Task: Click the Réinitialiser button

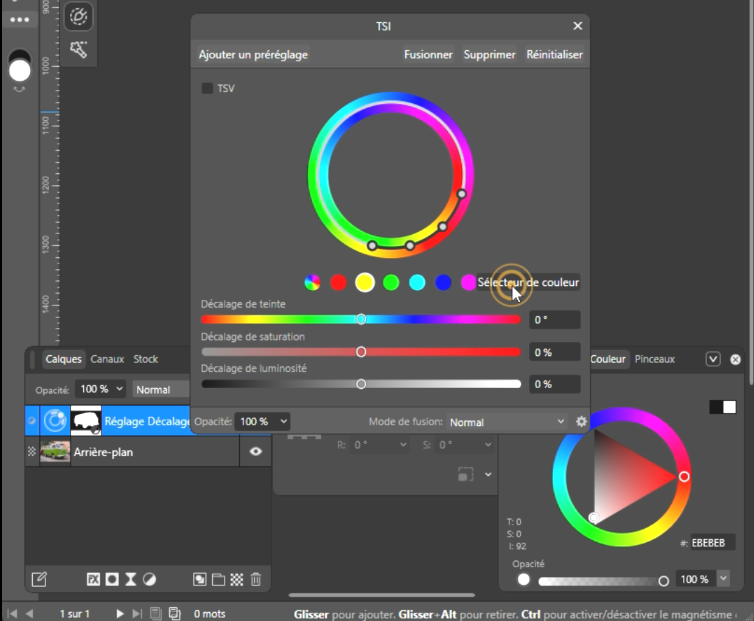Action: [554, 55]
